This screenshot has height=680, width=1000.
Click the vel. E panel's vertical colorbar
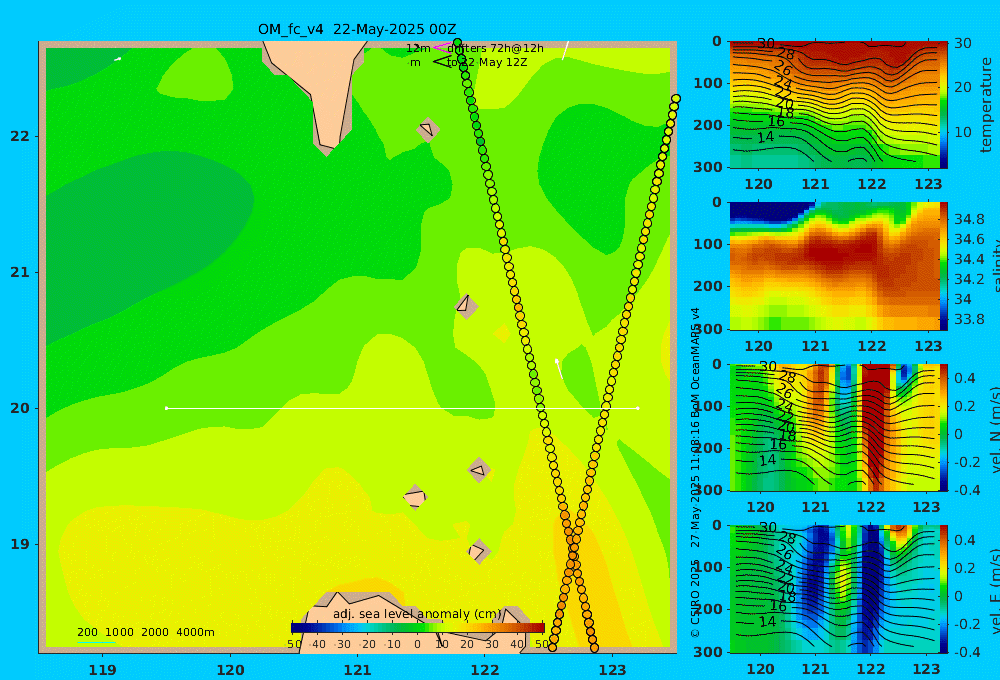tap(944, 589)
